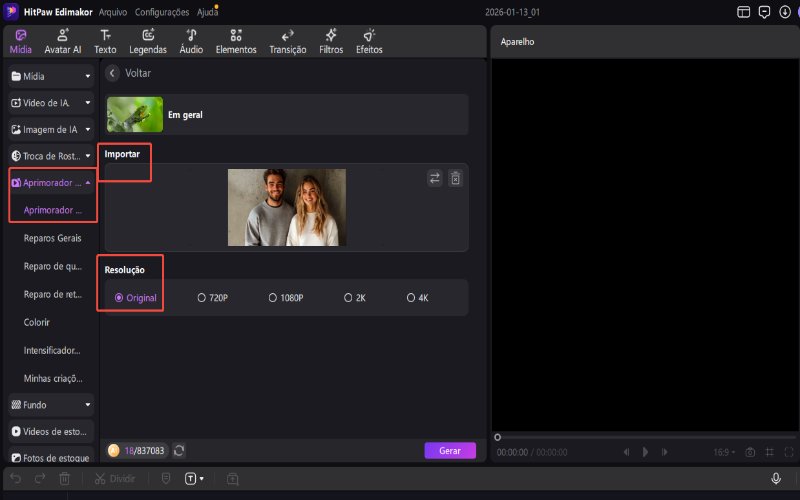Open the Configurações menu

click(162, 12)
